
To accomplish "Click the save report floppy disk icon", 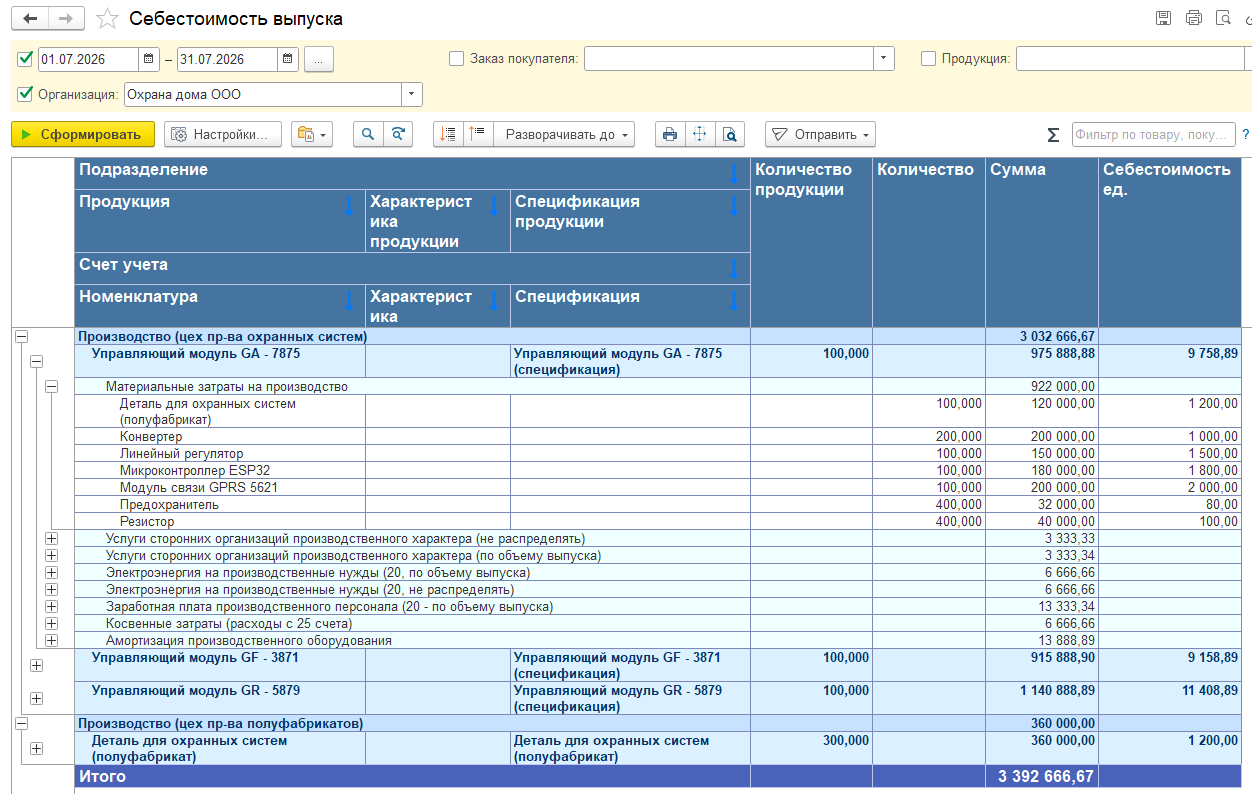I will pyautogui.click(x=1163, y=18).
